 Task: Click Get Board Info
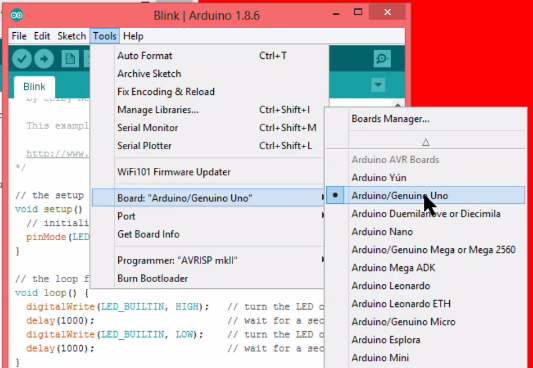208,234
